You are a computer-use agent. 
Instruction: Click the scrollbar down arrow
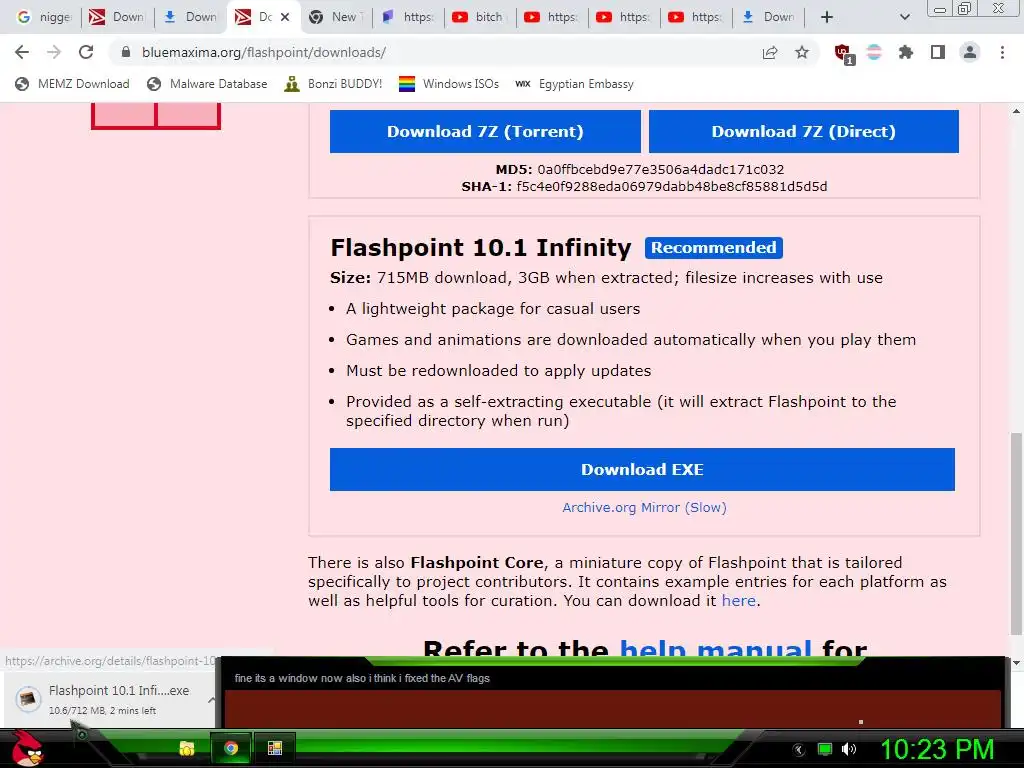1016,662
